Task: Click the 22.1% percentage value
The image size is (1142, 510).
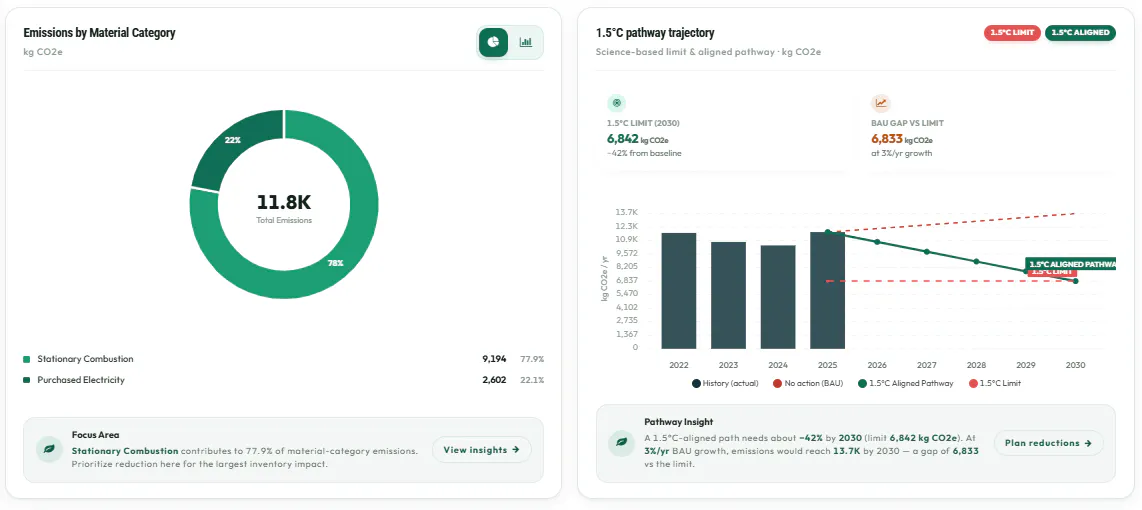Action: (x=532, y=380)
